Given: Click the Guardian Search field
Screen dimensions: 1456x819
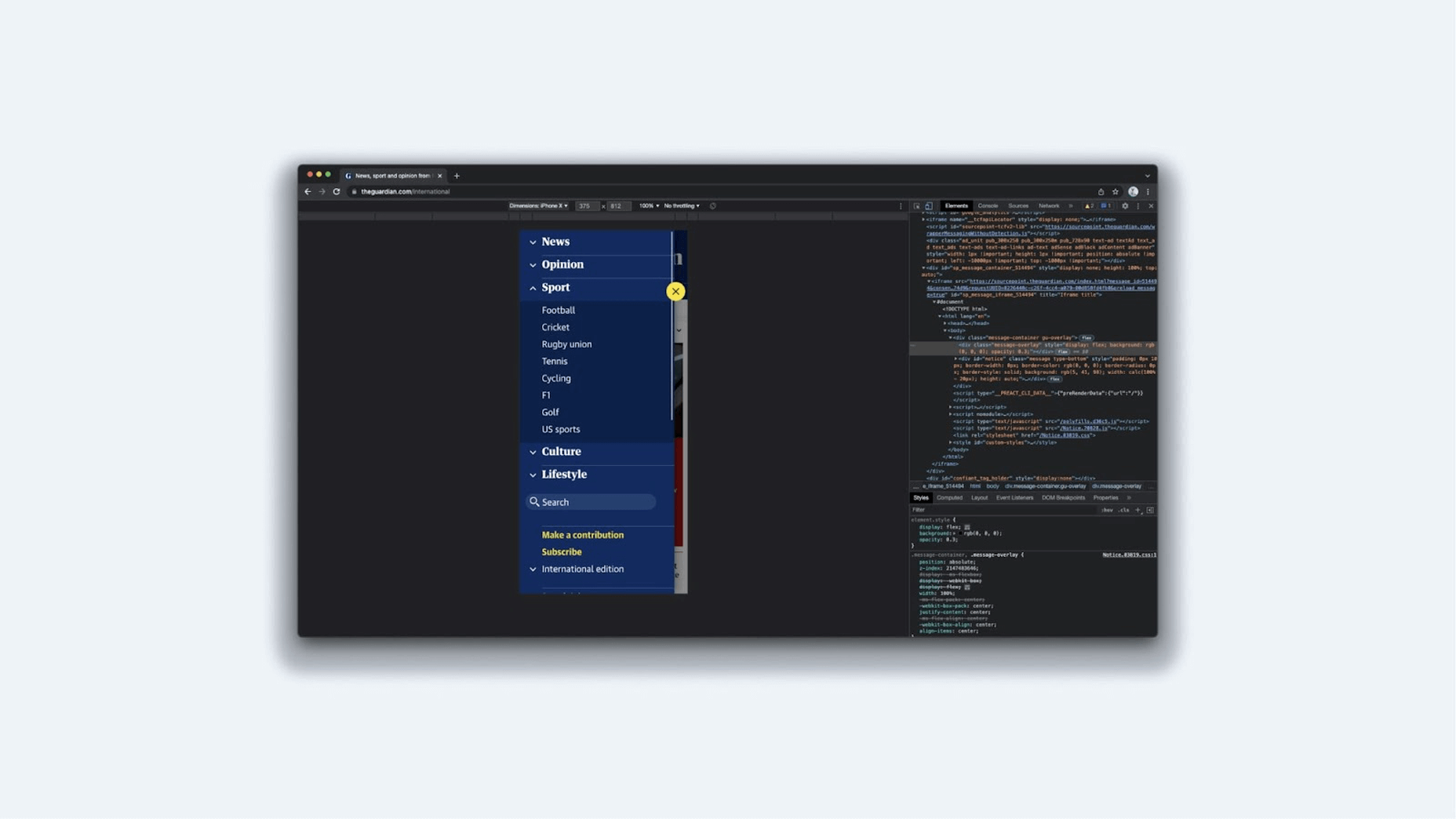Looking at the screenshot, I should click(591, 502).
